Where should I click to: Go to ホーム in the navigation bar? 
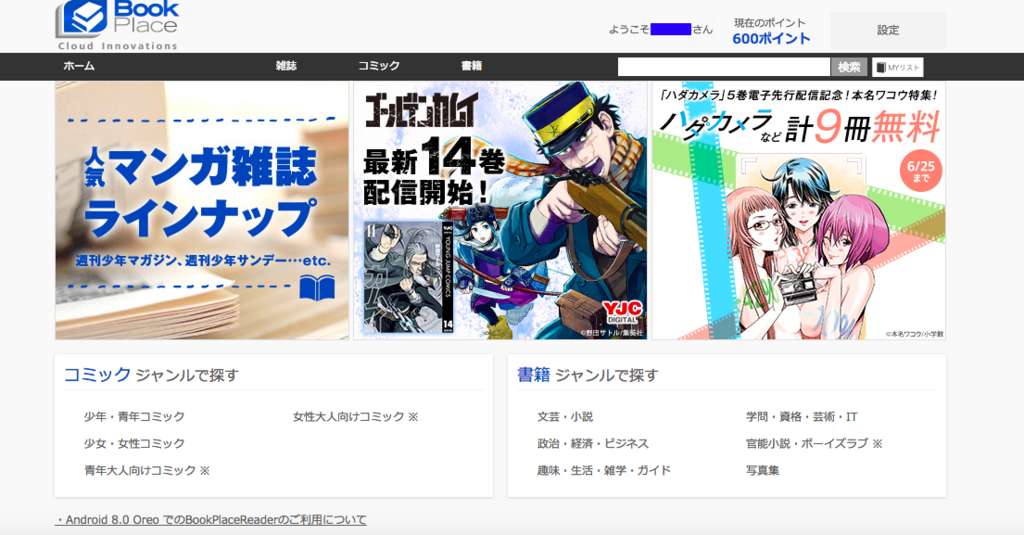click(79, 66)
